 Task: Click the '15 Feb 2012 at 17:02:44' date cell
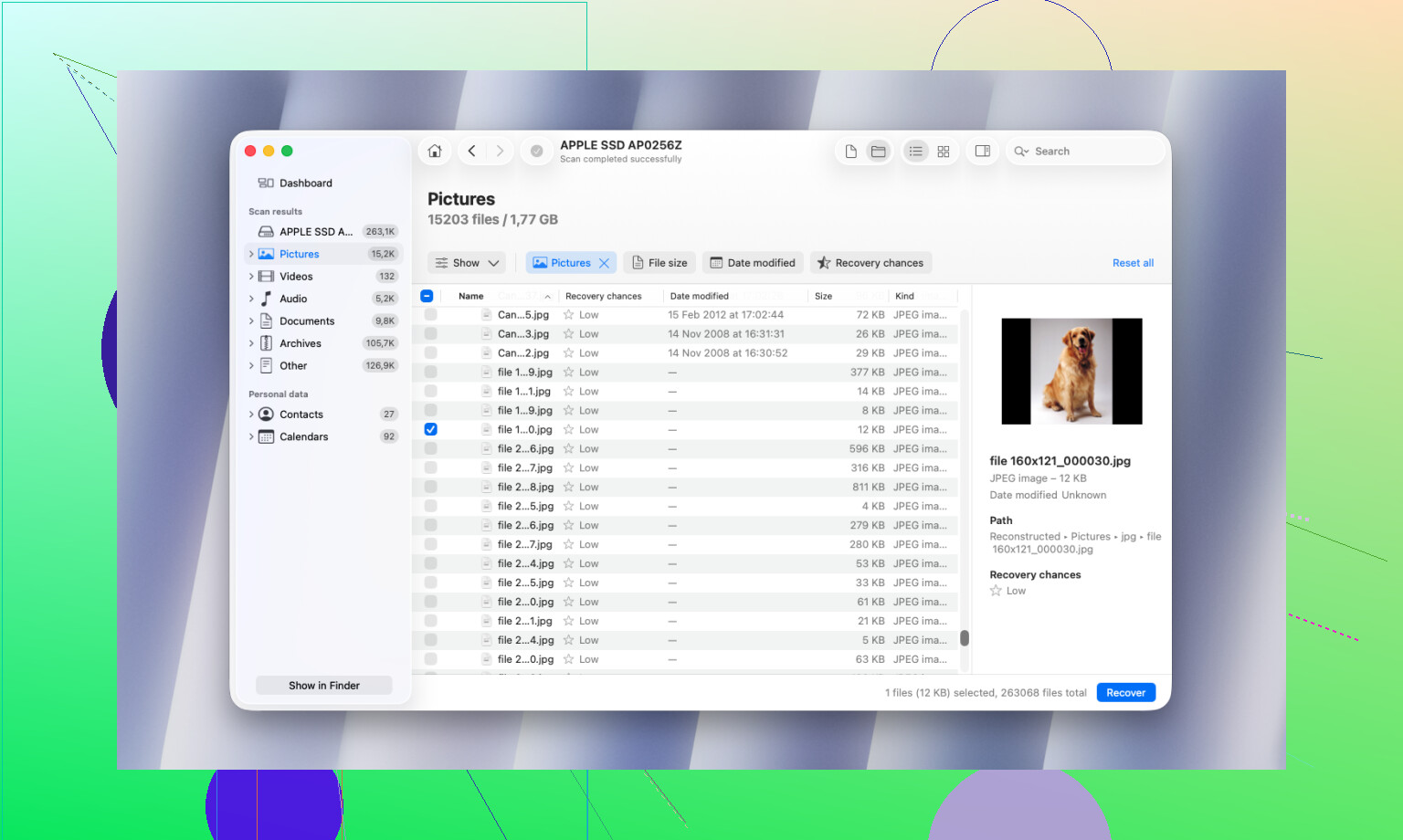click(x=725, y=315)
